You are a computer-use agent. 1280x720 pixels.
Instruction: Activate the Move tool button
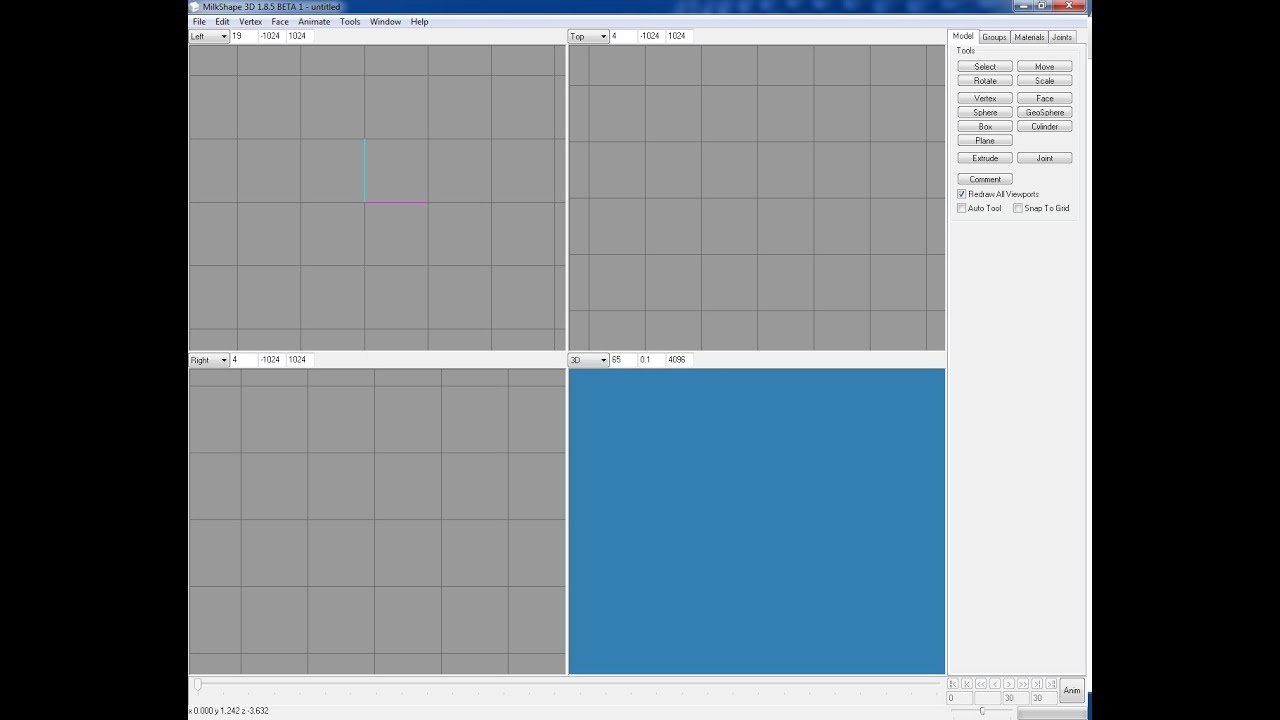click(1044, 66)
